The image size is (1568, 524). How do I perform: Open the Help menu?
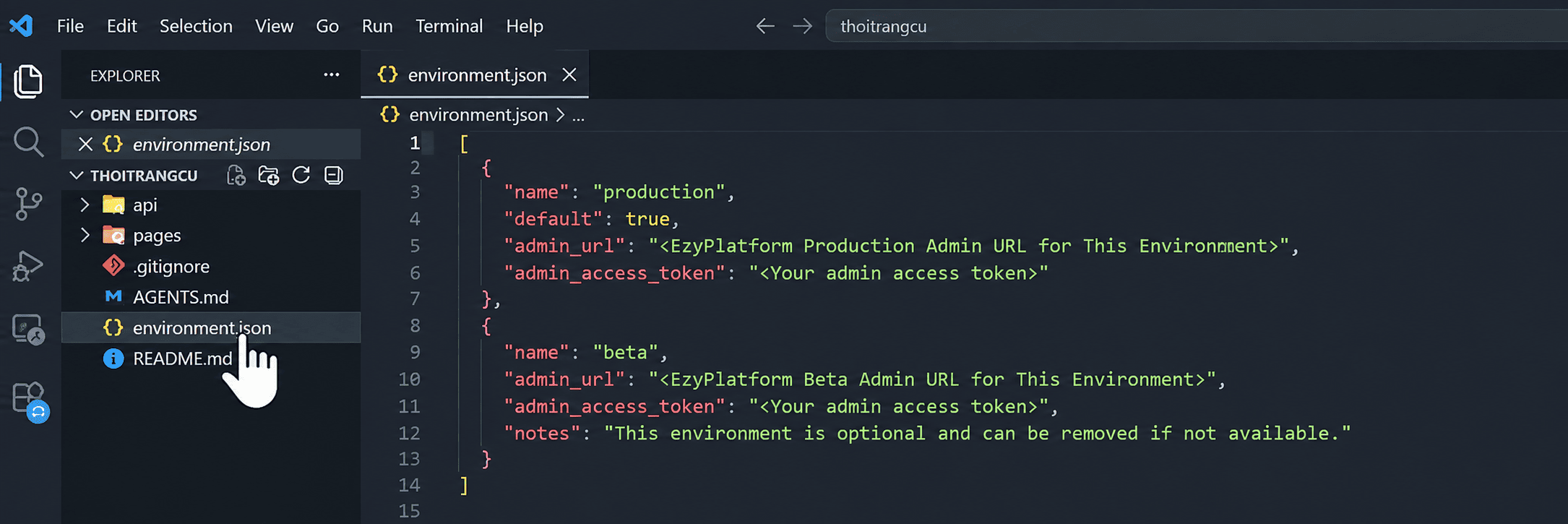tap(525, 26)
